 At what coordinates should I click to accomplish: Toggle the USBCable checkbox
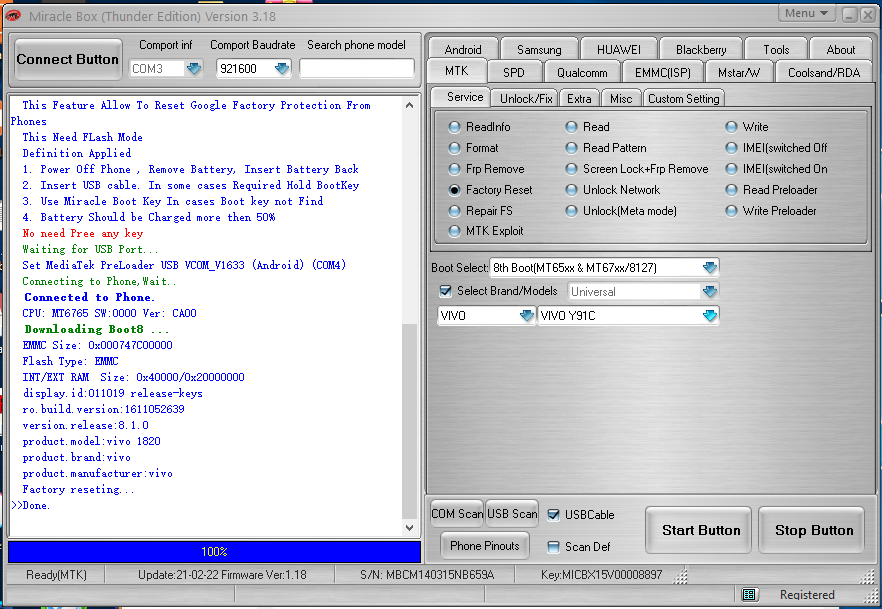[554, 515]
